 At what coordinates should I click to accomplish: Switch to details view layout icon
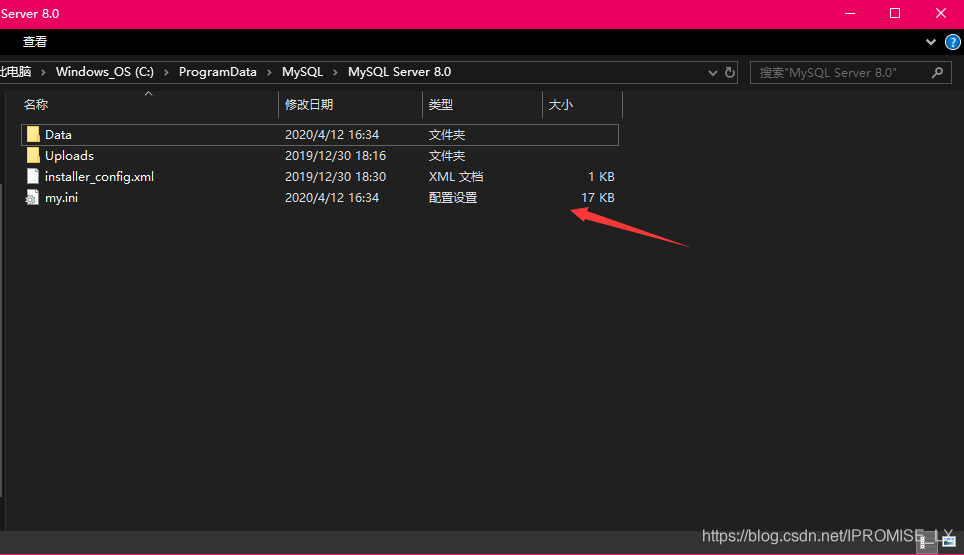926,541
